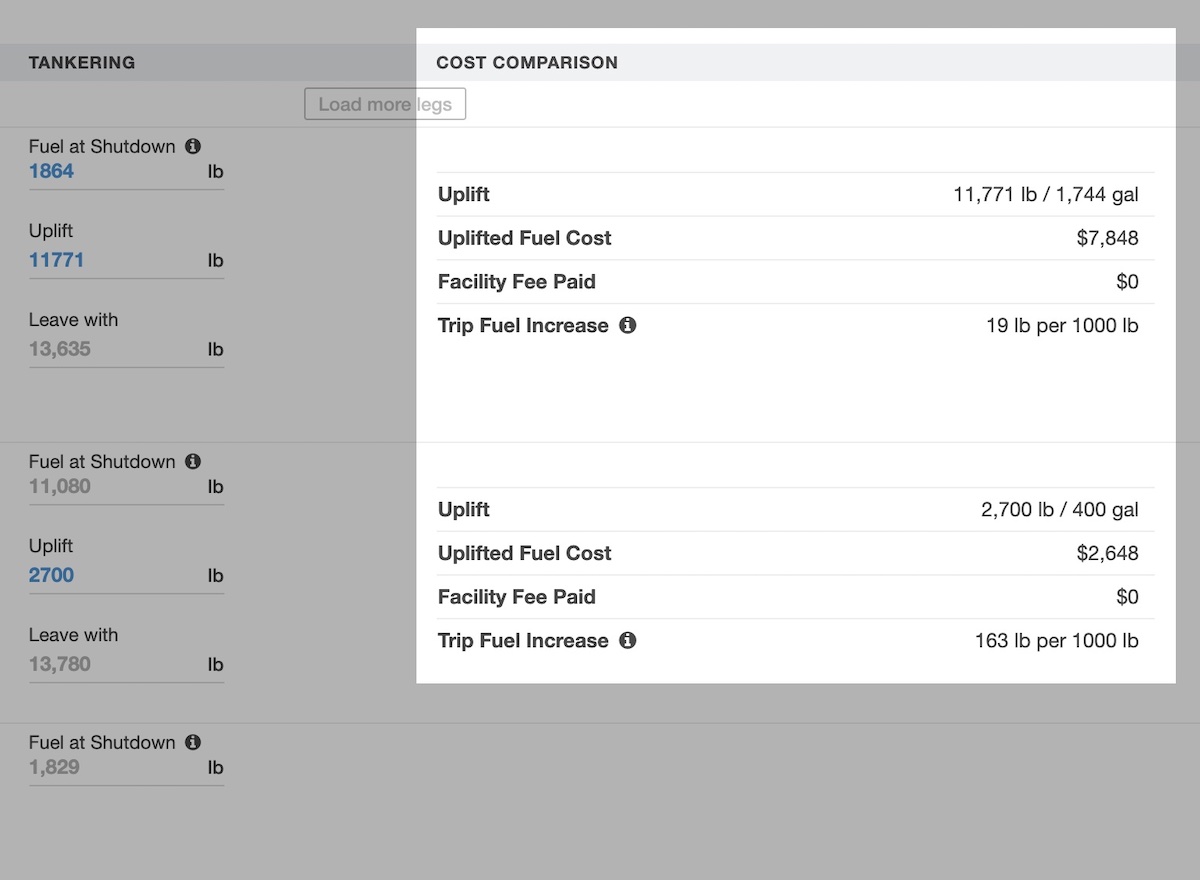The image size is (1200, 880).
Task: Open info icon beside 1,829 Fuel at Shutdown
Action: [193, 742]
